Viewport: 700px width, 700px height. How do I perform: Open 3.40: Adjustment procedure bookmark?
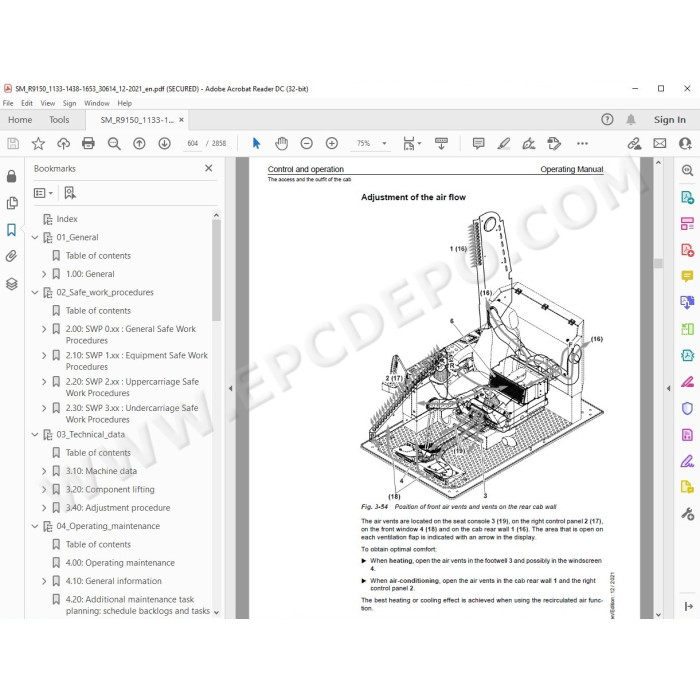tap(118, 508)
